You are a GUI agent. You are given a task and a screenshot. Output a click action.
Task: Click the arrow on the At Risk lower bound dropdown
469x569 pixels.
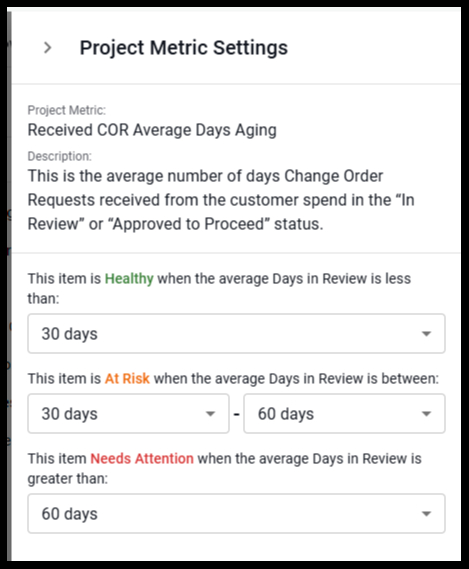210,414
